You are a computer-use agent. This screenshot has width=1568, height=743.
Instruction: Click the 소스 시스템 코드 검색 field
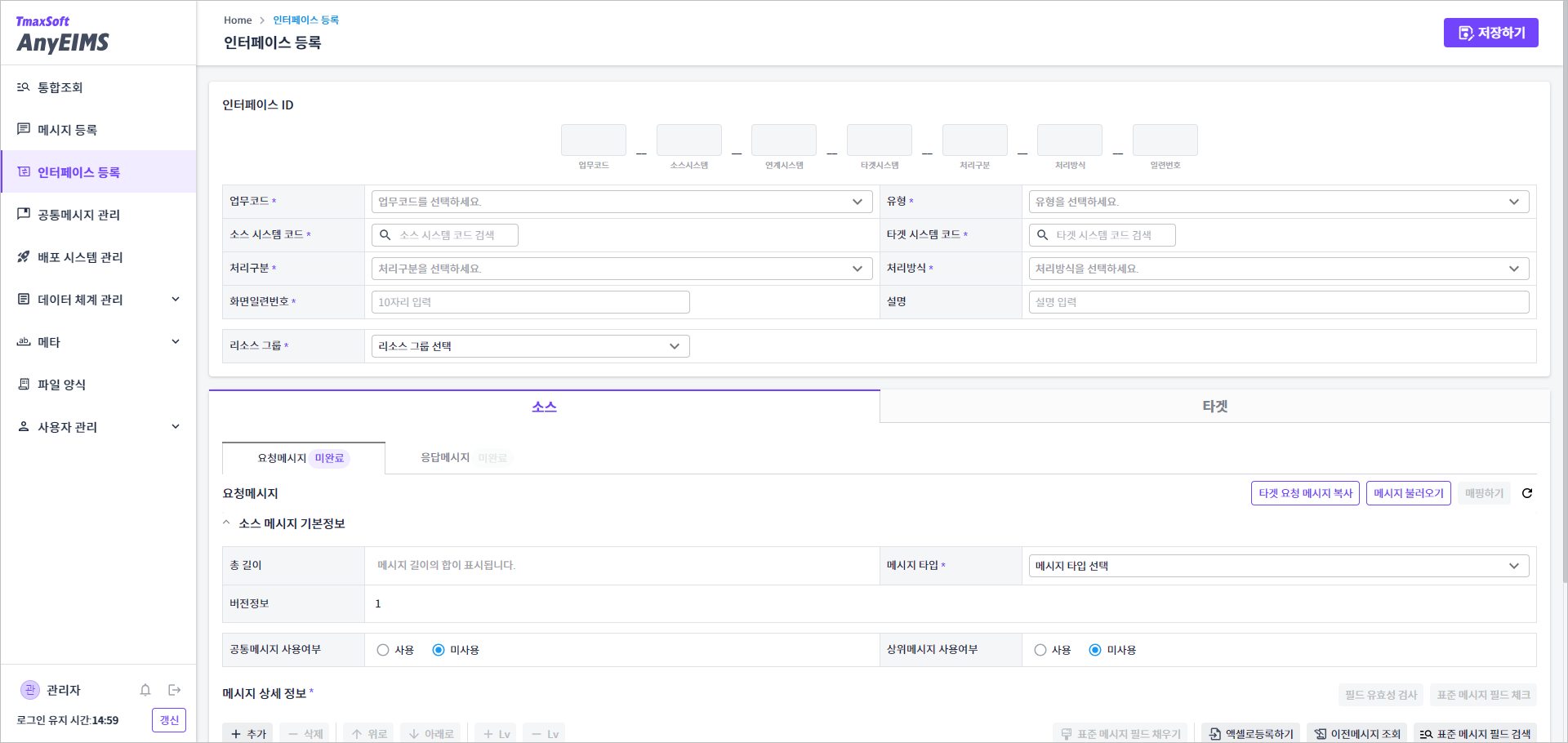[x=445, y=235]
